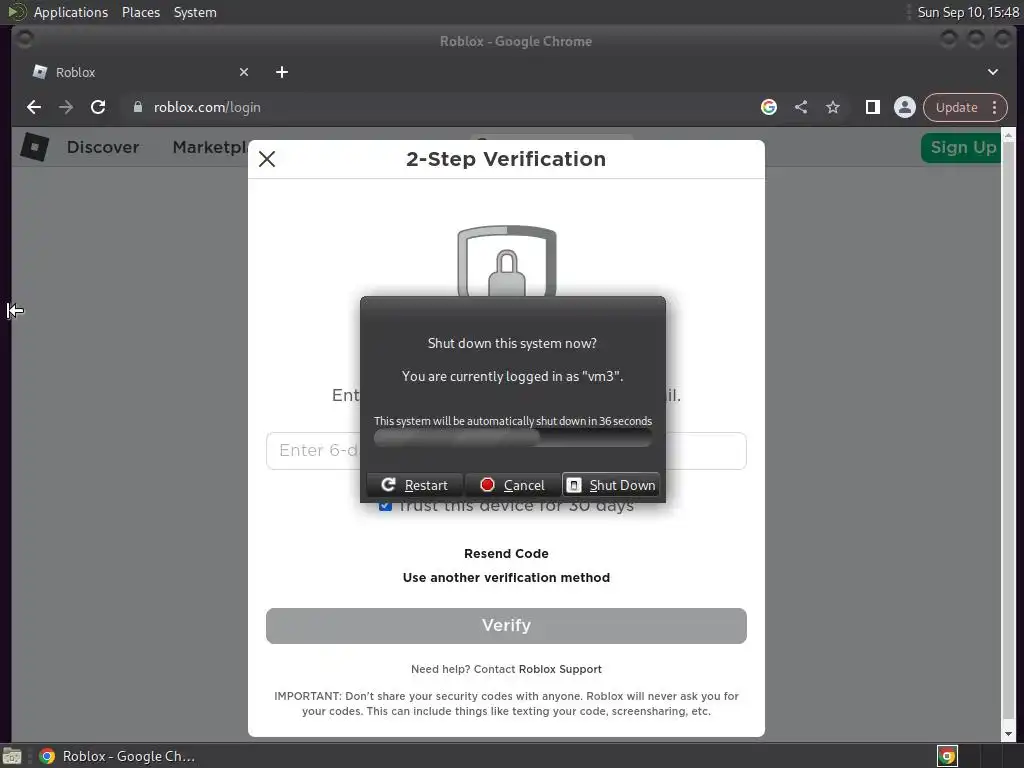
Task: Share this page via share icon
Action: (801, 107)
